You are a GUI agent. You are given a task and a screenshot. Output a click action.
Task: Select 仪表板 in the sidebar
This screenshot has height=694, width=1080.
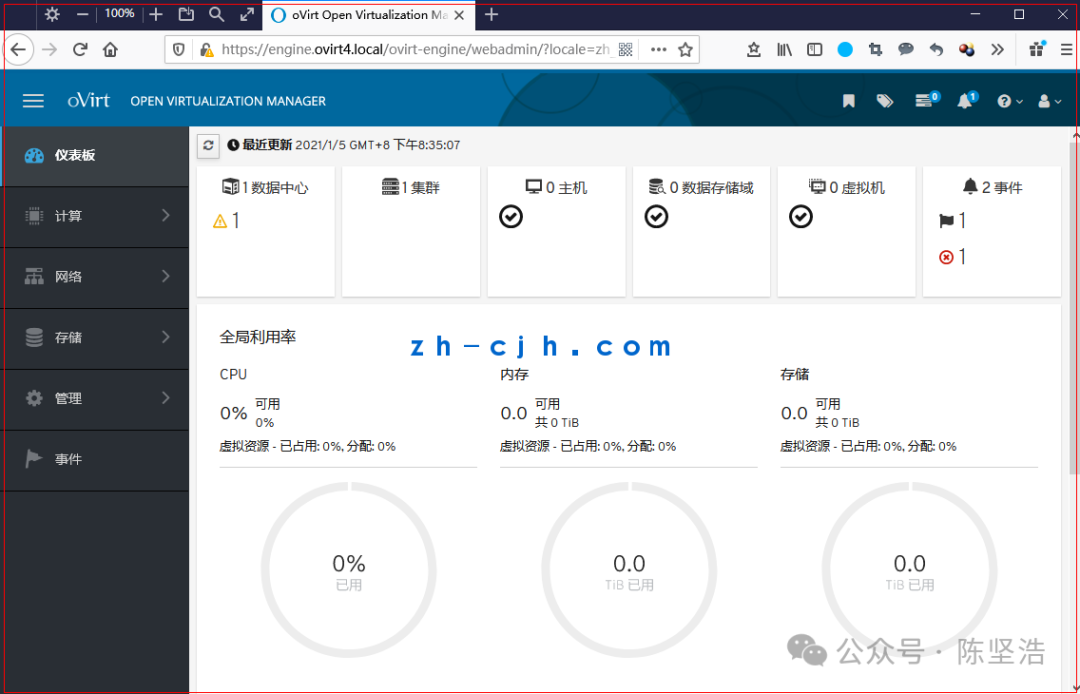[x=94, y=156]
